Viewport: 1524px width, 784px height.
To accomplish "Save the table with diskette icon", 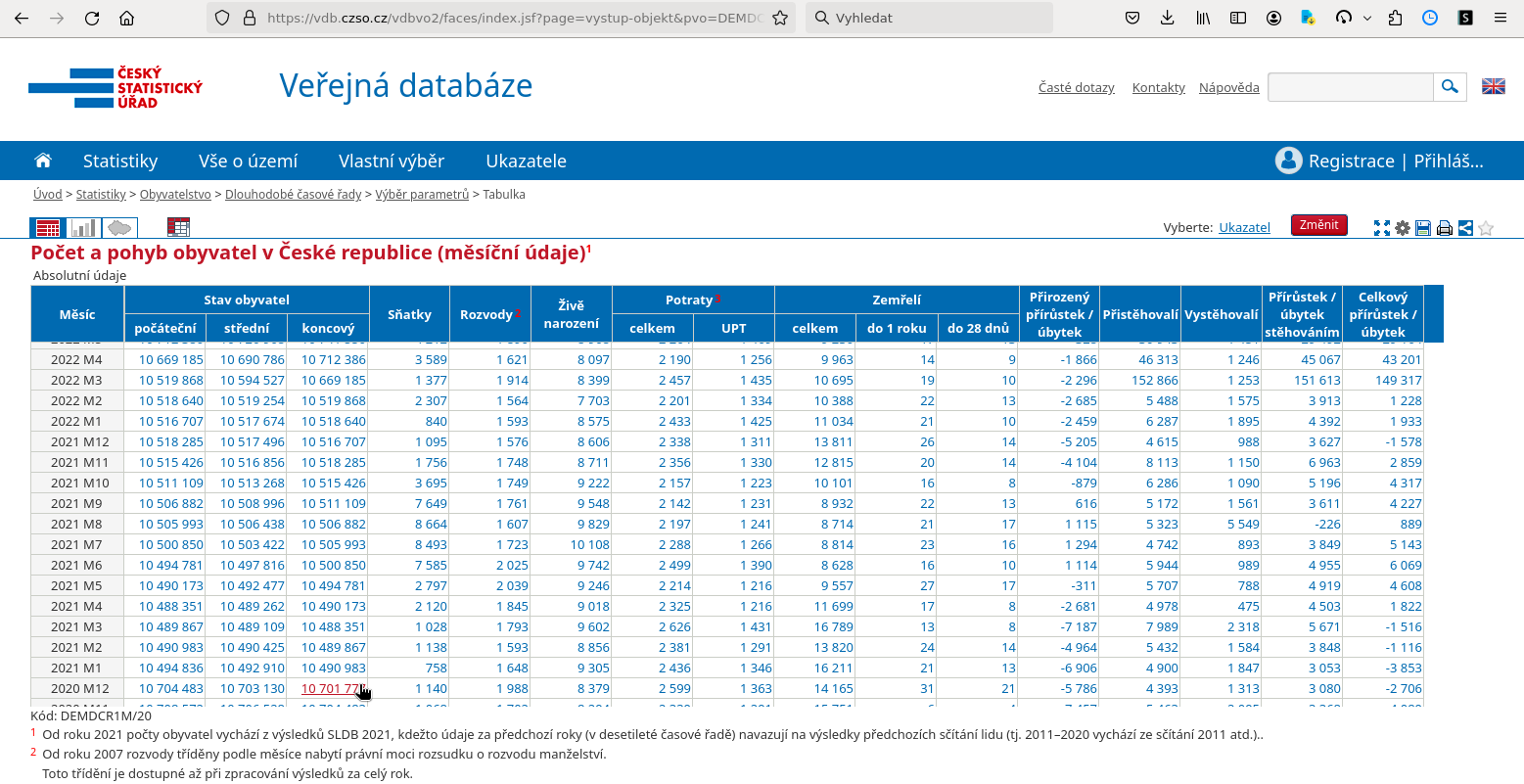I will point(1423,228).
